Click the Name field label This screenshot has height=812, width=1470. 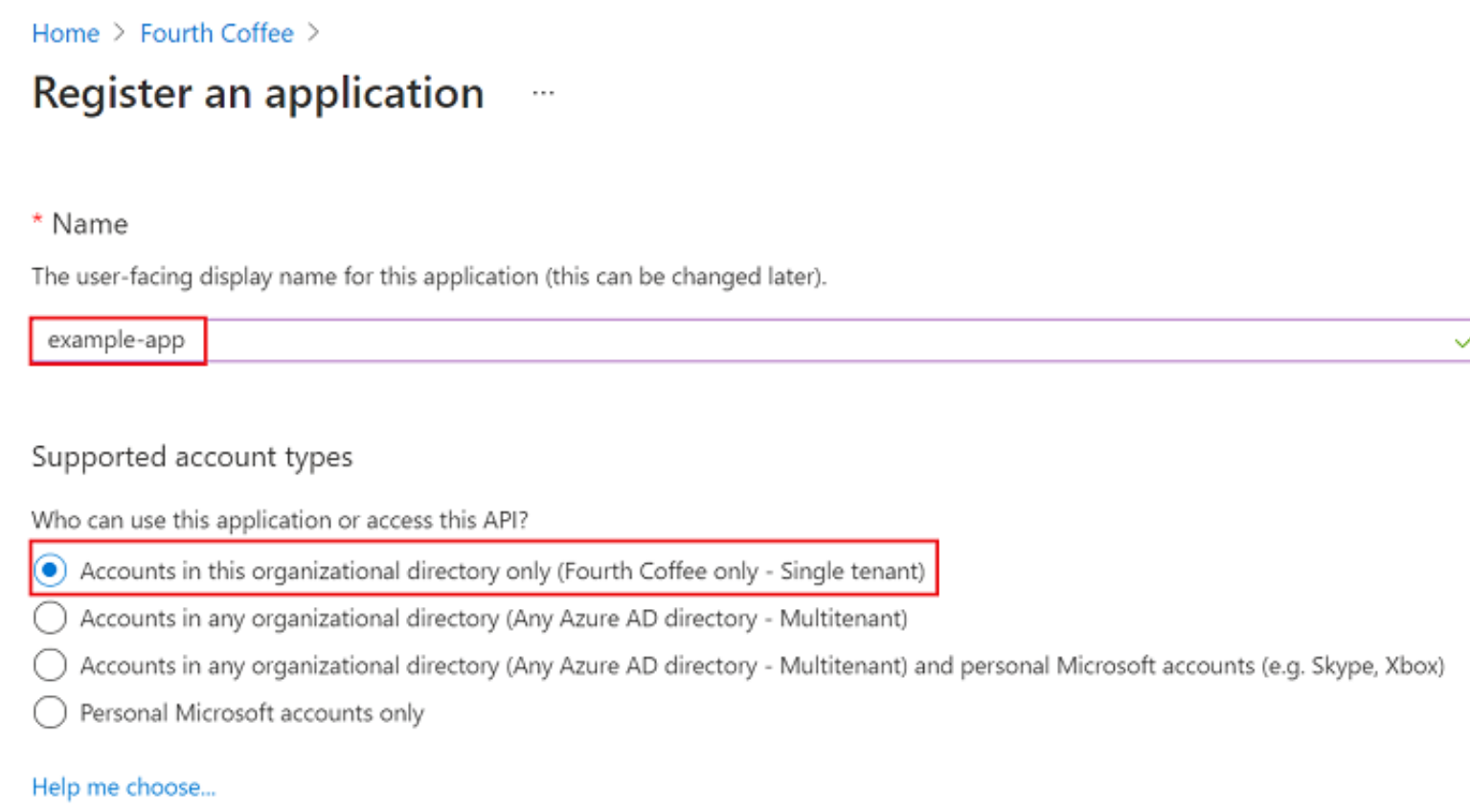[x=89, y=224]
